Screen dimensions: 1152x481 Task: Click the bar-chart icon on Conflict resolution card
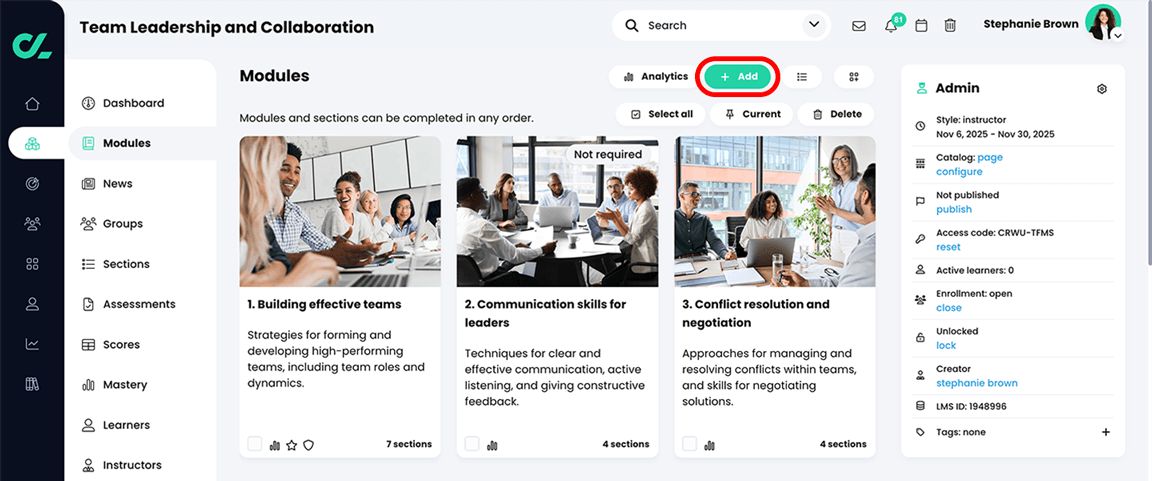click(x=710, y=445)
